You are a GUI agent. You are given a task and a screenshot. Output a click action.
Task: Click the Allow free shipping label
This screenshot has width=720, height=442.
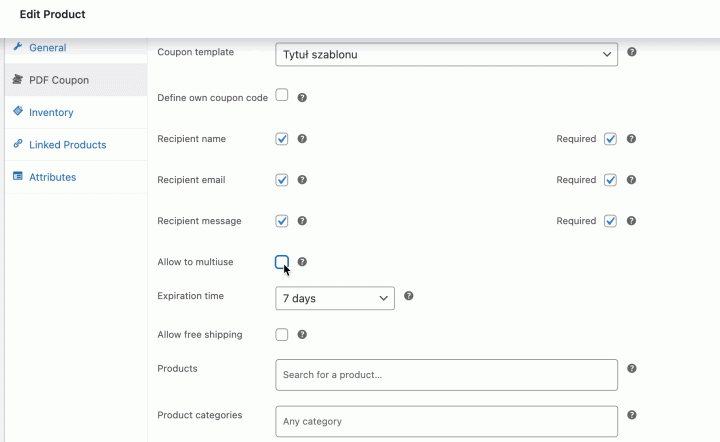click(200, 335)
